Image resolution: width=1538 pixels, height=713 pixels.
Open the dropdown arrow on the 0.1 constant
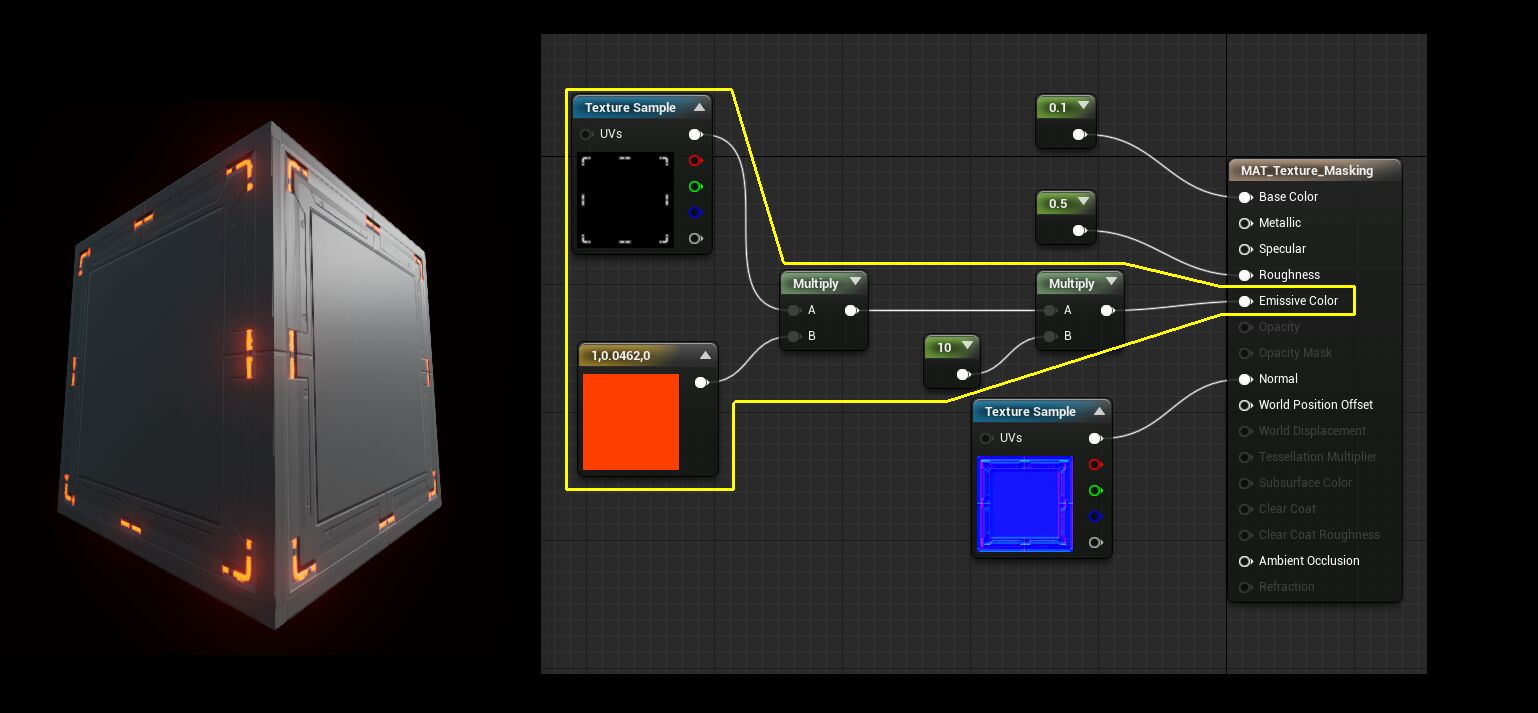tap(1086, 107)
